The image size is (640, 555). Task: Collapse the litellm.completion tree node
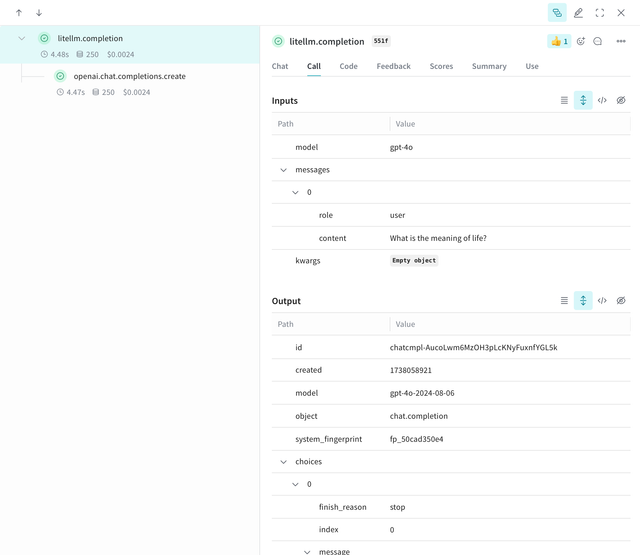pyautogui.click(x=22, y=38)
